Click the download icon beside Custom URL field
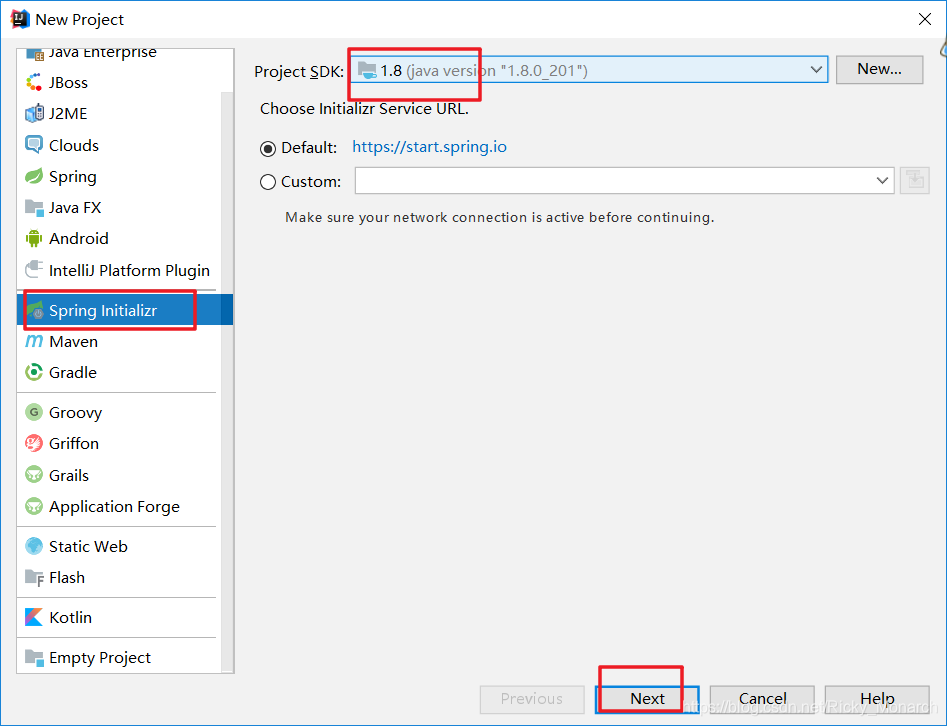 click(914, 181)
